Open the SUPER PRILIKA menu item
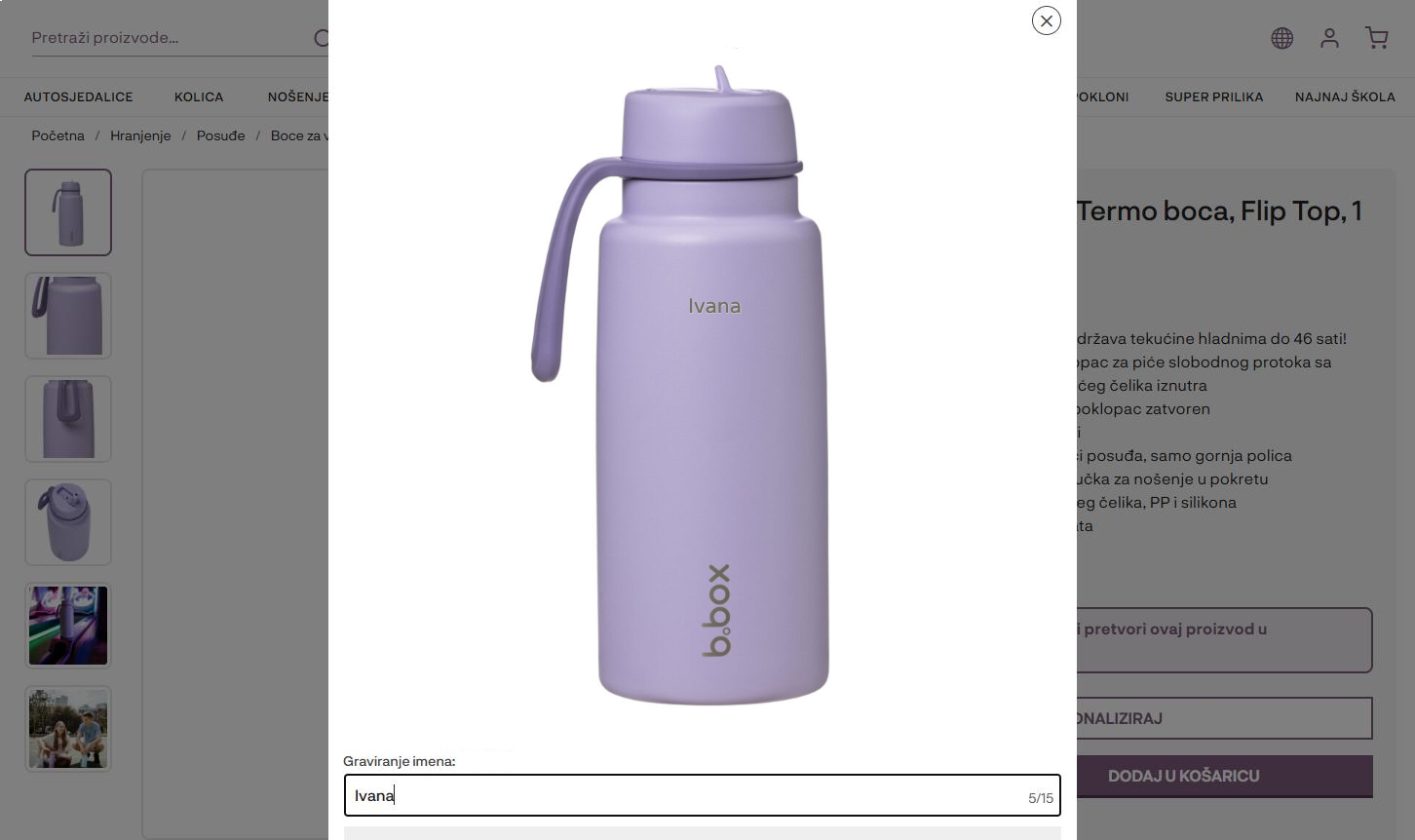1415x840 pixels. pyautogui.click(x=1214, y=96)
